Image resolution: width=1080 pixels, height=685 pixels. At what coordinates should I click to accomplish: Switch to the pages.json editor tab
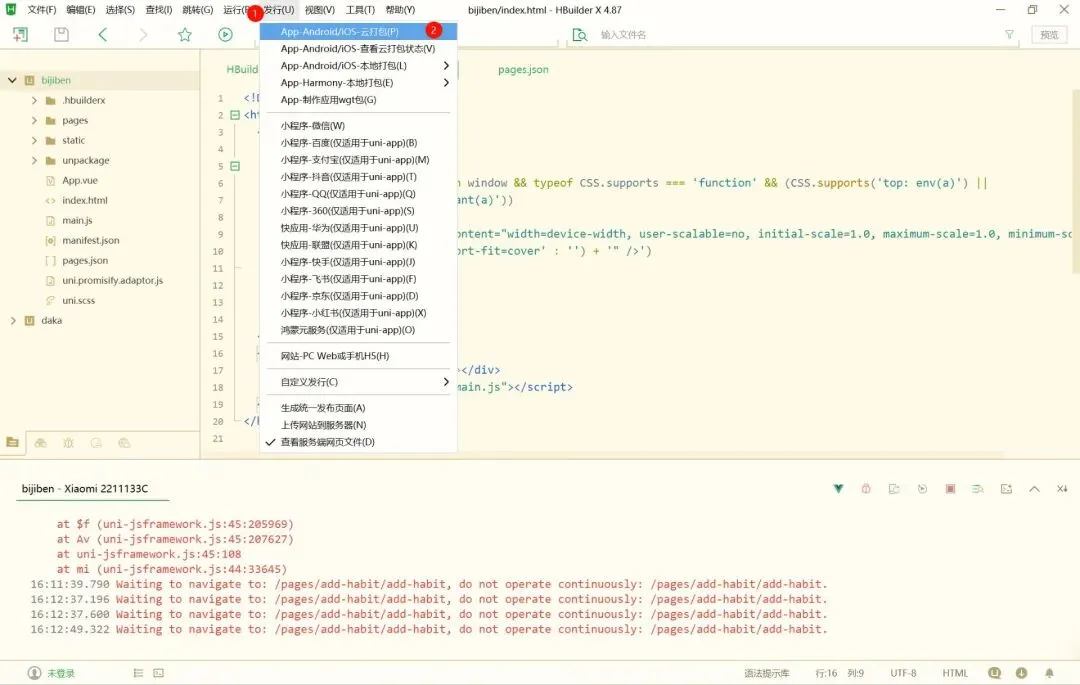pos(523,70)
